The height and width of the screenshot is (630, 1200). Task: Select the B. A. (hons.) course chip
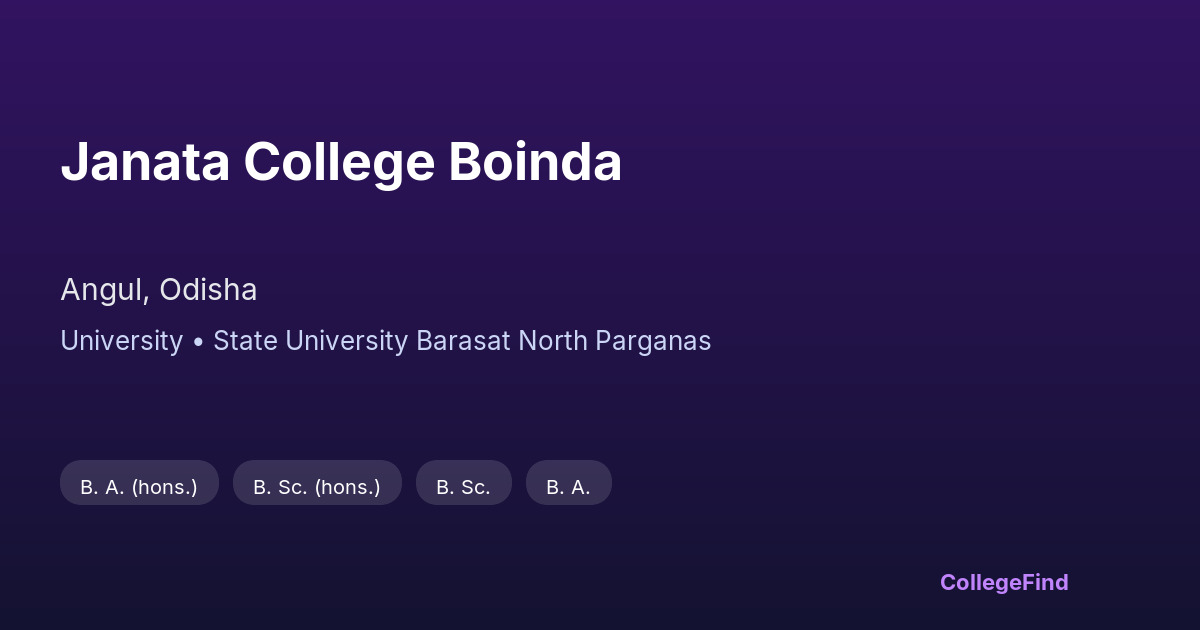pyautogui.click(x=139, y=487)
